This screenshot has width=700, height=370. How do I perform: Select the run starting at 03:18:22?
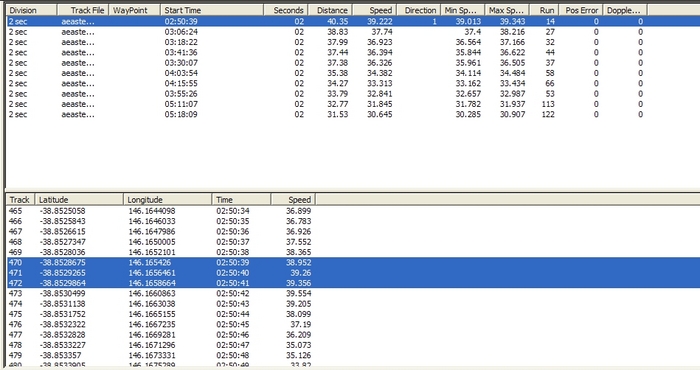tap(353, 42)
